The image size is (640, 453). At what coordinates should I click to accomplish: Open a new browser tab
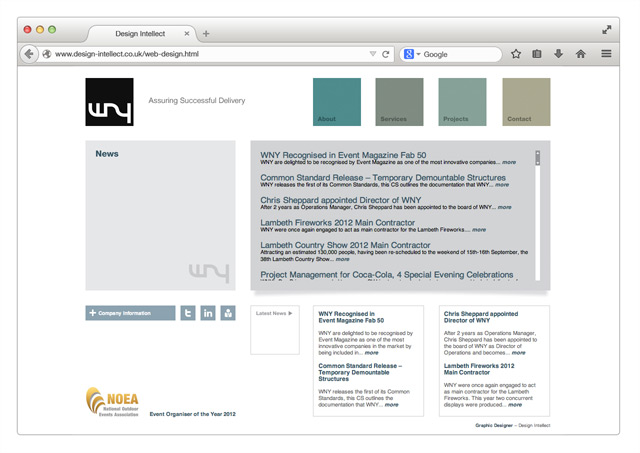[x=206, y=33]
